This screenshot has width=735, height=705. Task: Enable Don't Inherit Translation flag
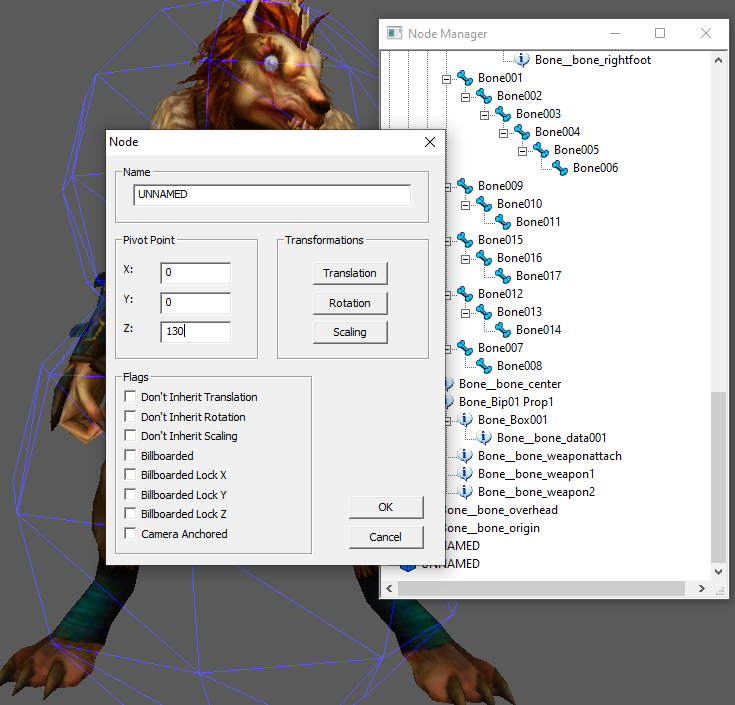130,397
